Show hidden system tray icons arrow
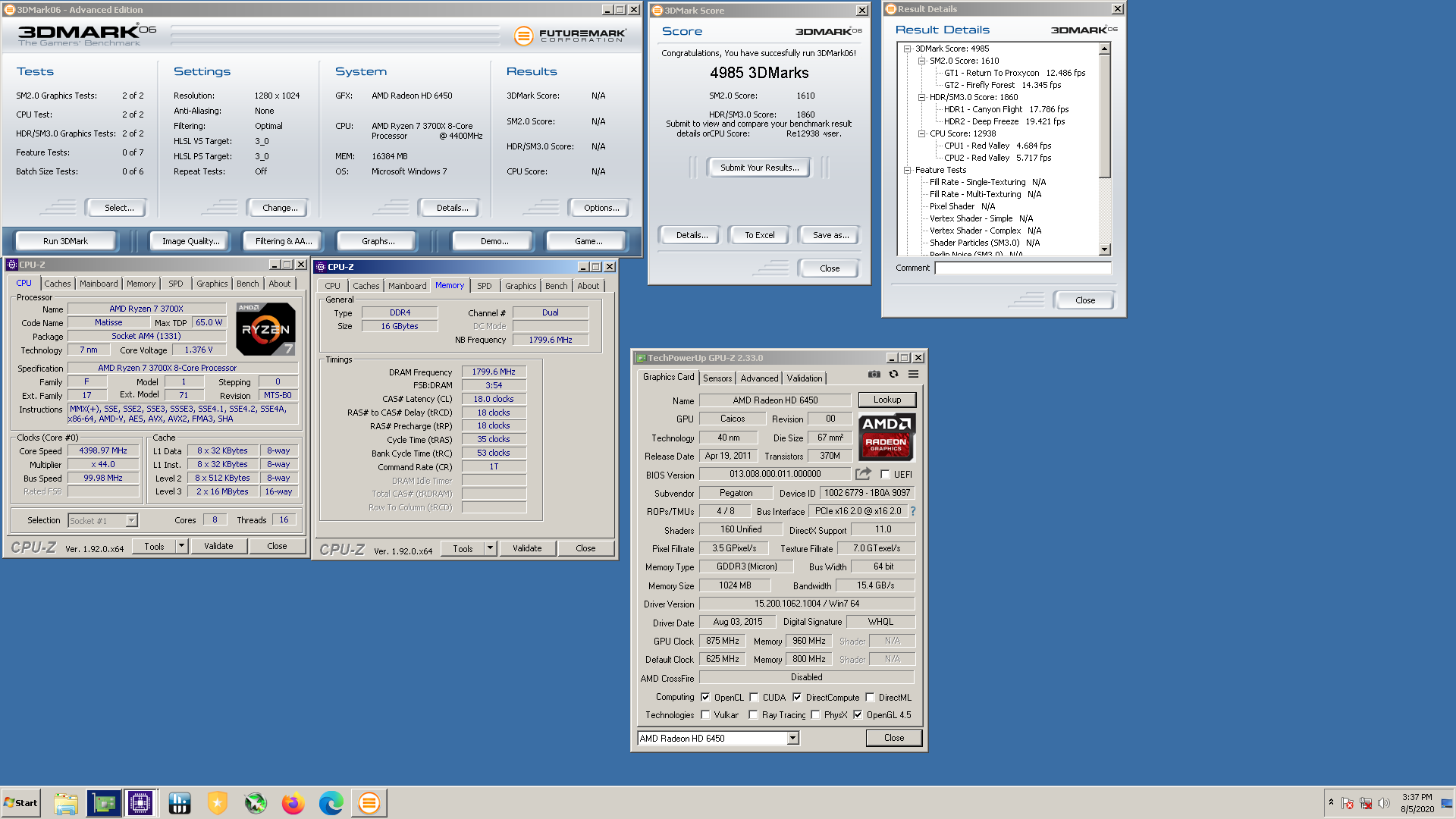The image size is (1456, 819). (x=1331, y=802)
